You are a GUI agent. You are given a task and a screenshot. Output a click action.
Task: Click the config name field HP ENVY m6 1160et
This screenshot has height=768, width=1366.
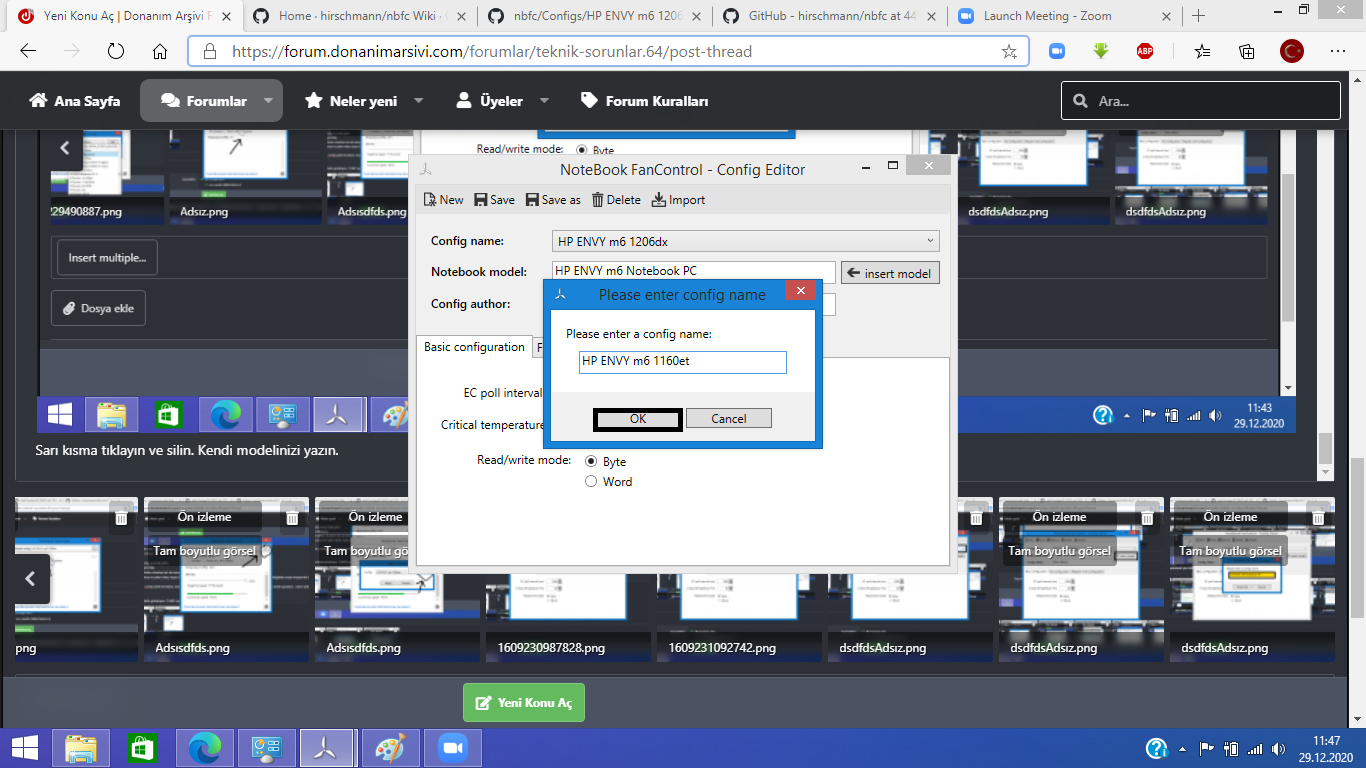(683, 362)
